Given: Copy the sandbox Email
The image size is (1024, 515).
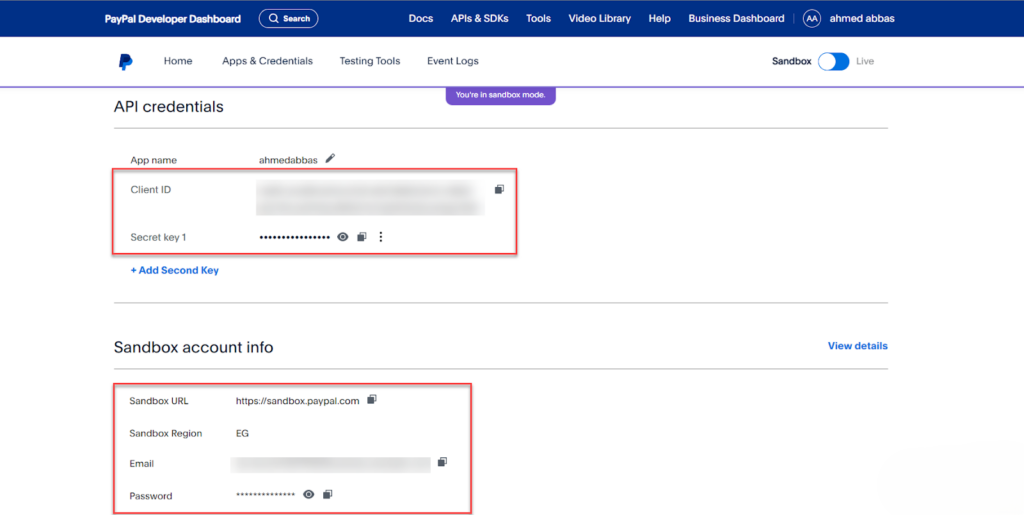Looking at the screenshot, I should click(442, 462).
